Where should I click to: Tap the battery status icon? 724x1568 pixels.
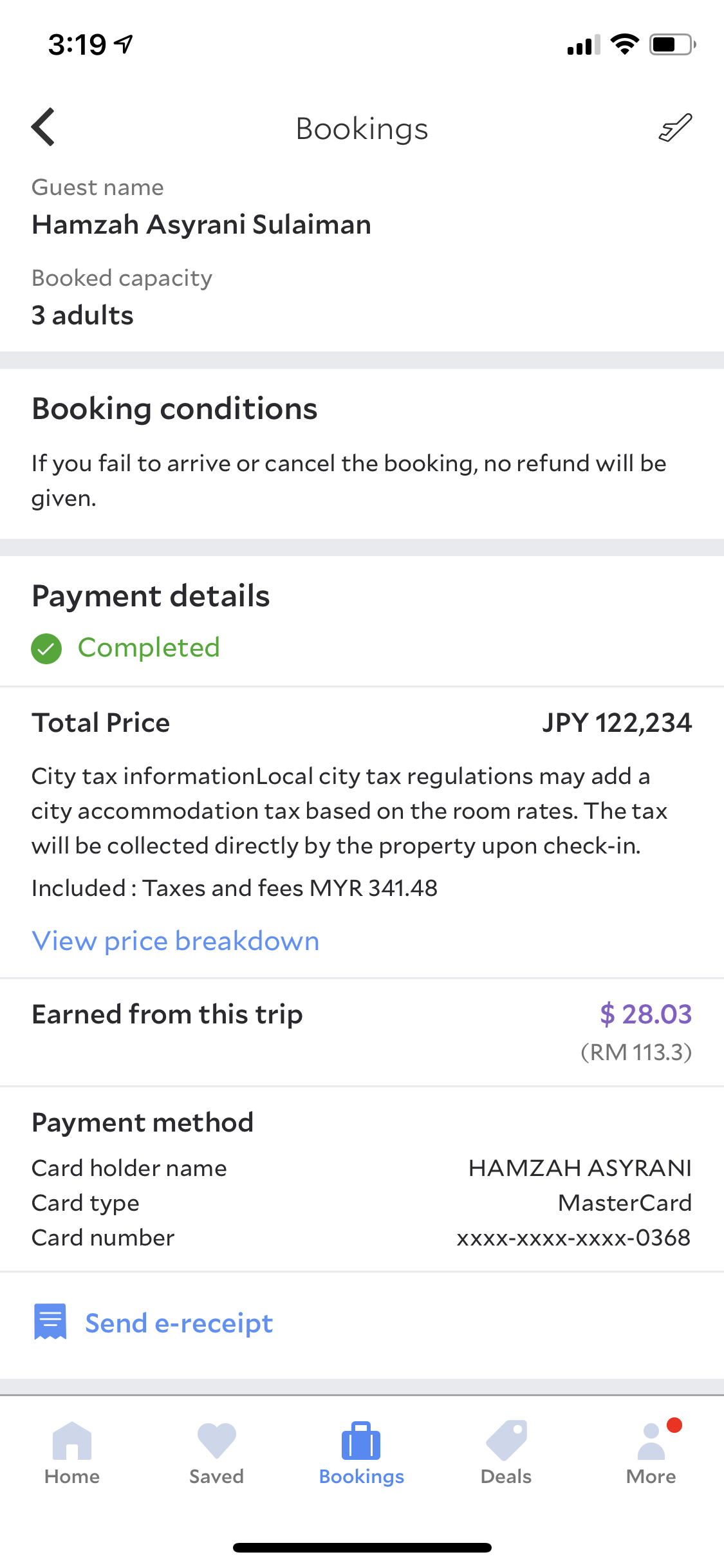click(x=672, y=44)
